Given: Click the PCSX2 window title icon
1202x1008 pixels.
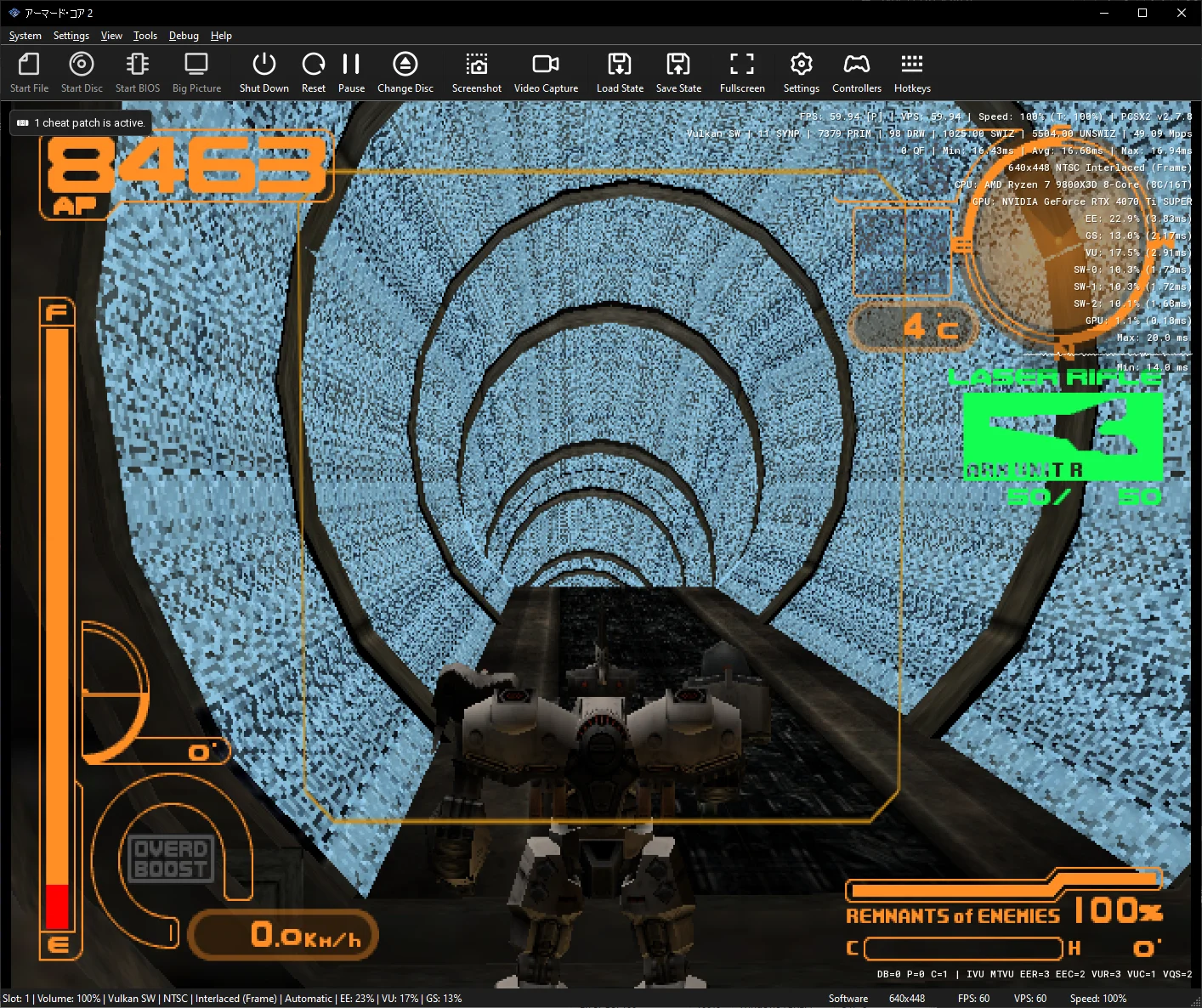Looking at the screenshot, I should click(x=14, y=13).
